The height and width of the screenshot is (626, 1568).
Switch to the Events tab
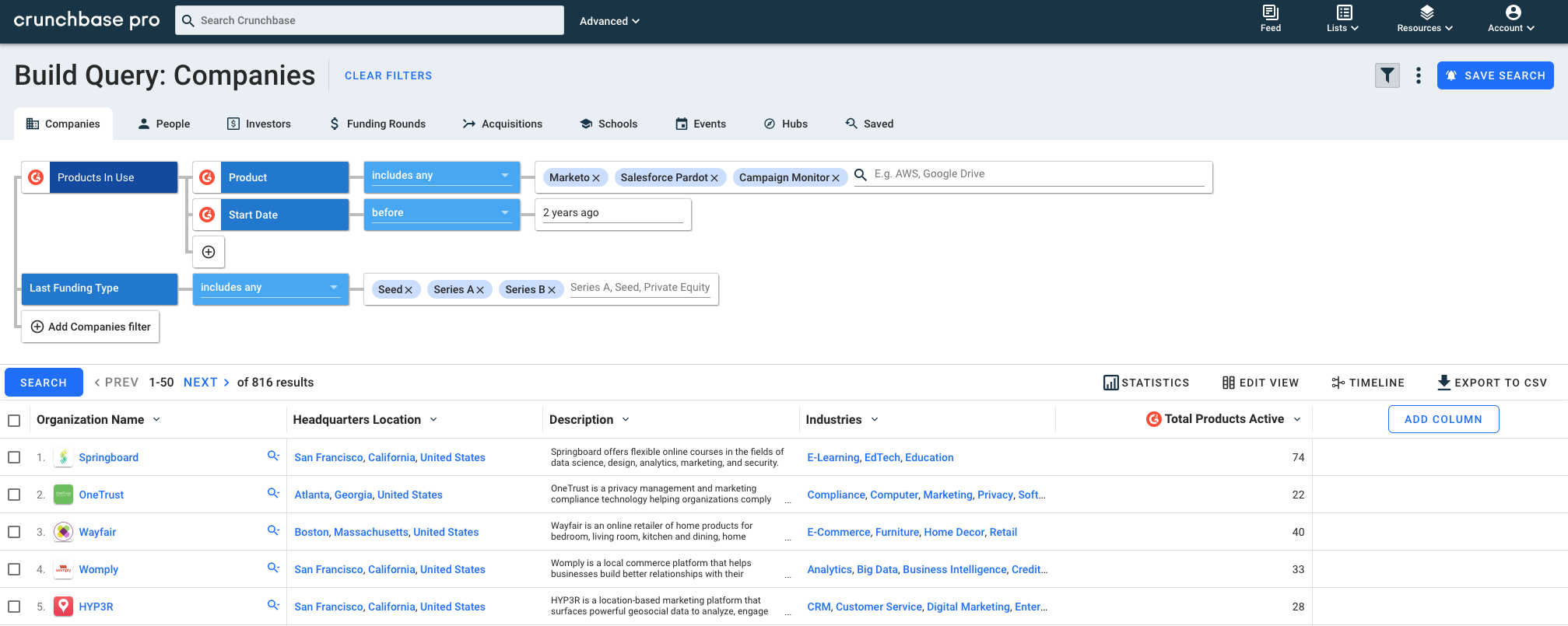pyautogui.click(x=701, y=124)
